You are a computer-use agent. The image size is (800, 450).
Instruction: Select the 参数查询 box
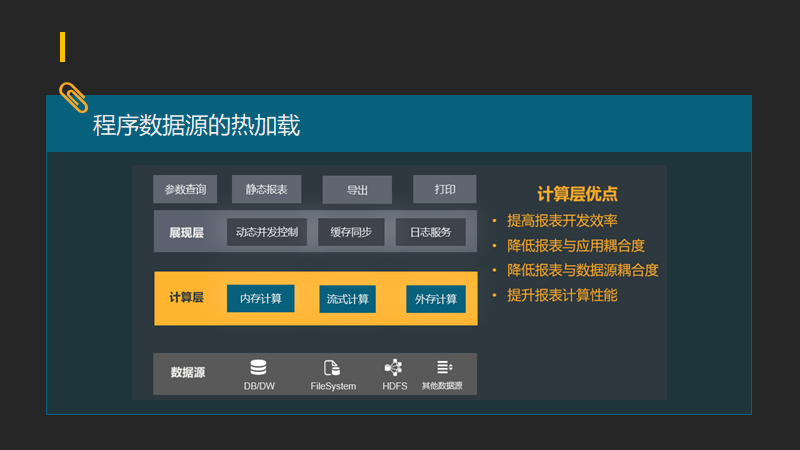point(185,189)
